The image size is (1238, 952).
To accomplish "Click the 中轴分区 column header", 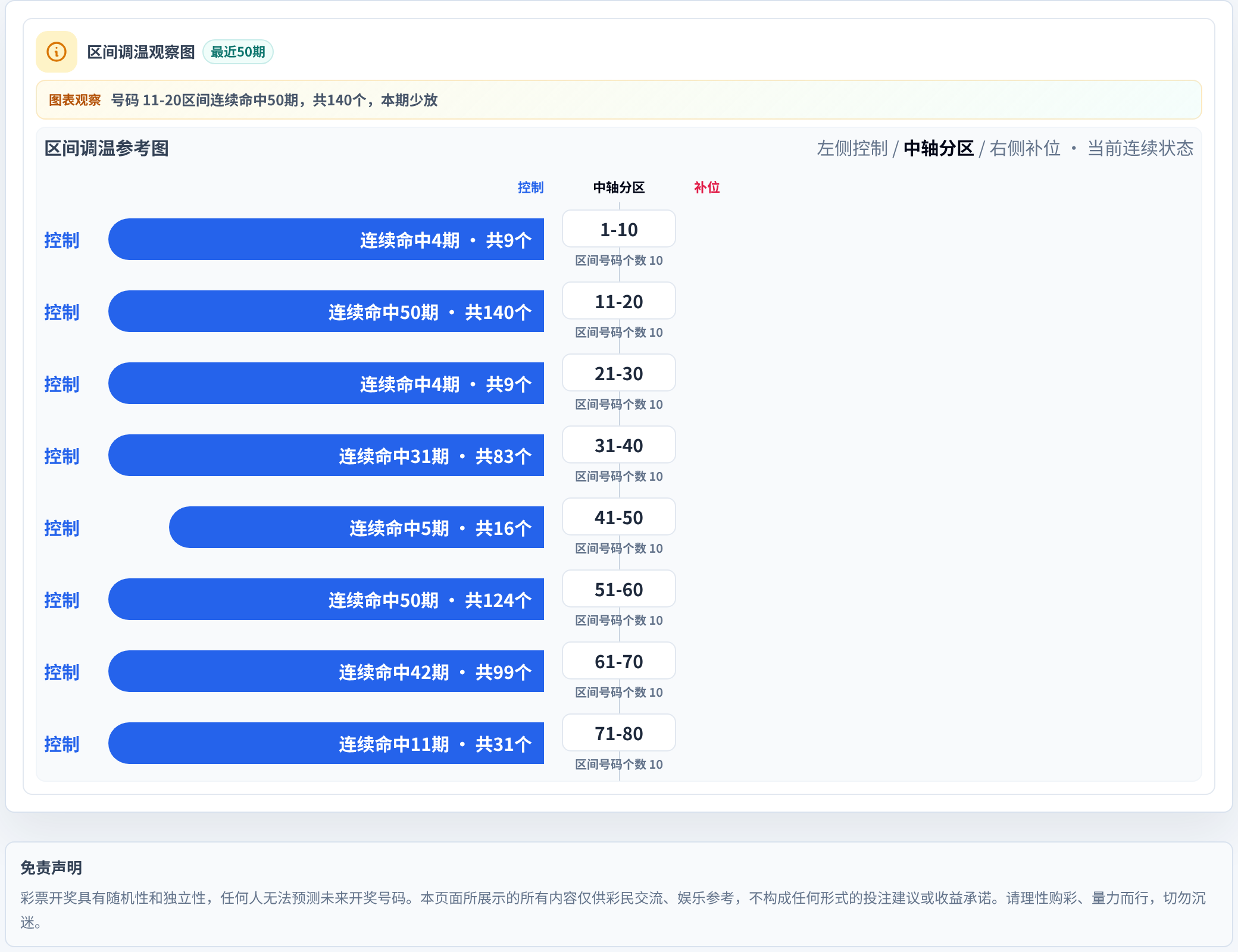I will 619,187.
